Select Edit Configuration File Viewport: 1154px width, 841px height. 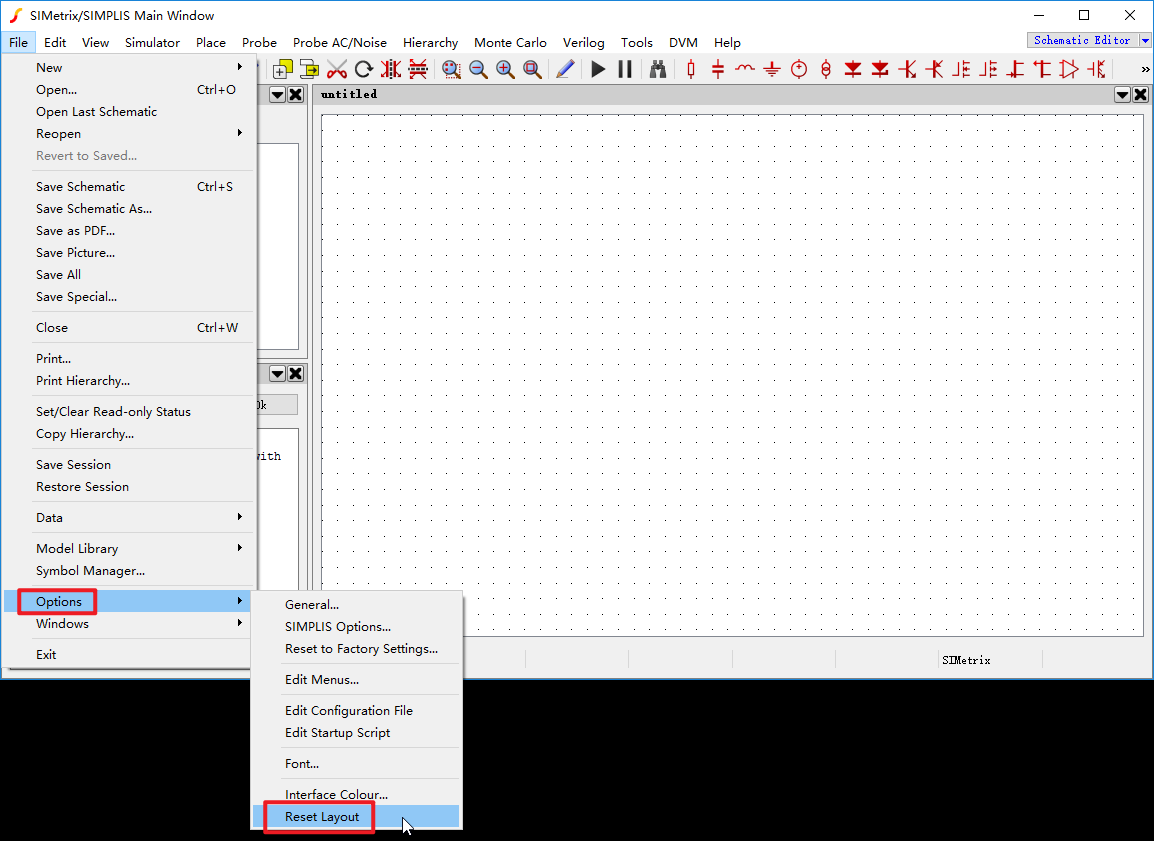tap(356, 710)
